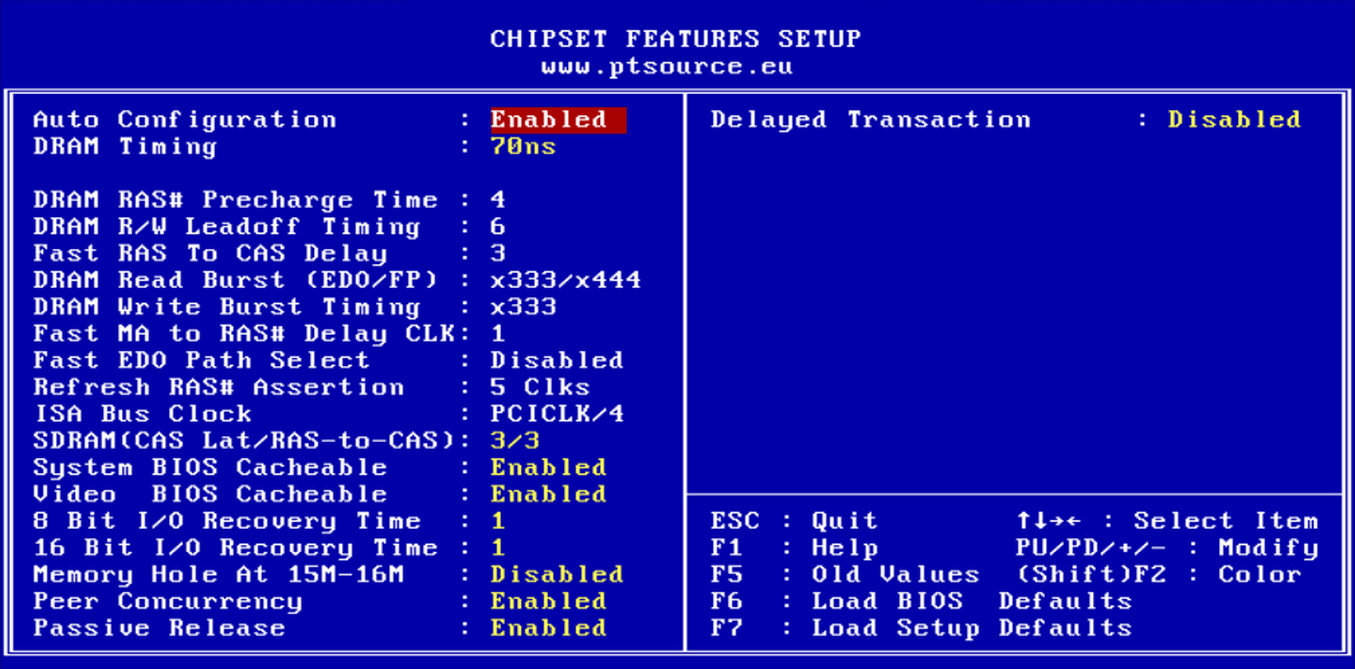Click the Refresh RAS# Assertion label
Image resolution: width=1355 pixels, height=669 pixels.
coord(219,387)
